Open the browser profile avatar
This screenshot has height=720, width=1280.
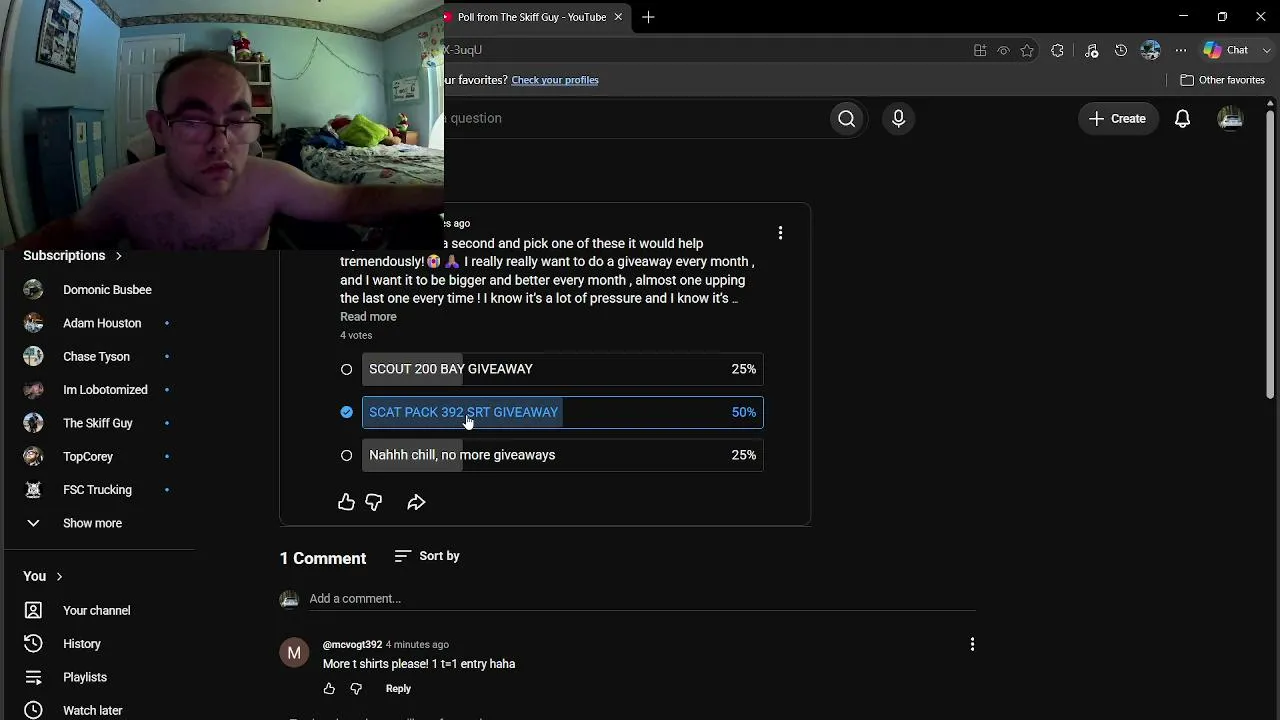(x=1151, y=50)
